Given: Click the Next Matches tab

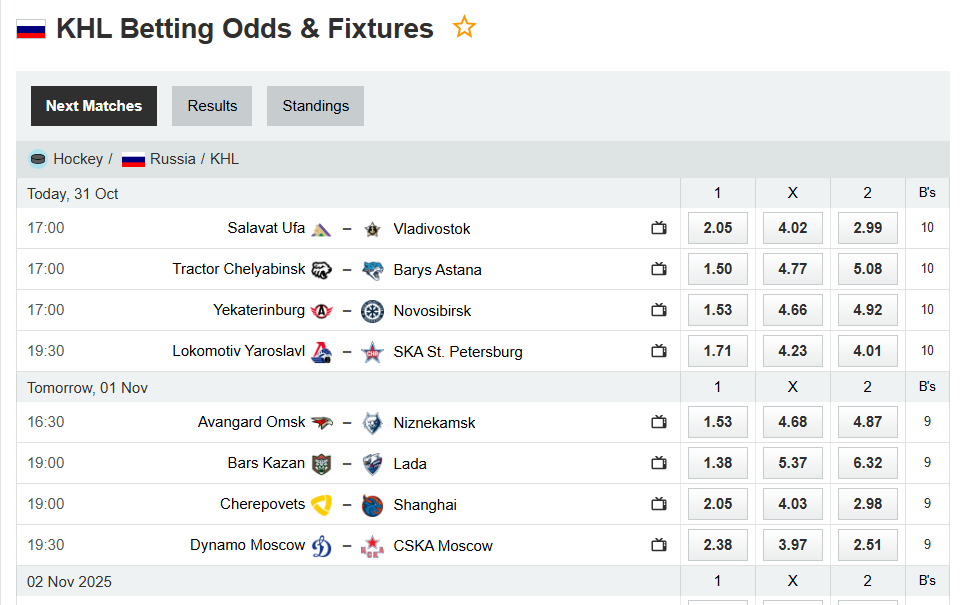Looking at the screenshot, I should pyautogui.click(x=93, y=105).
